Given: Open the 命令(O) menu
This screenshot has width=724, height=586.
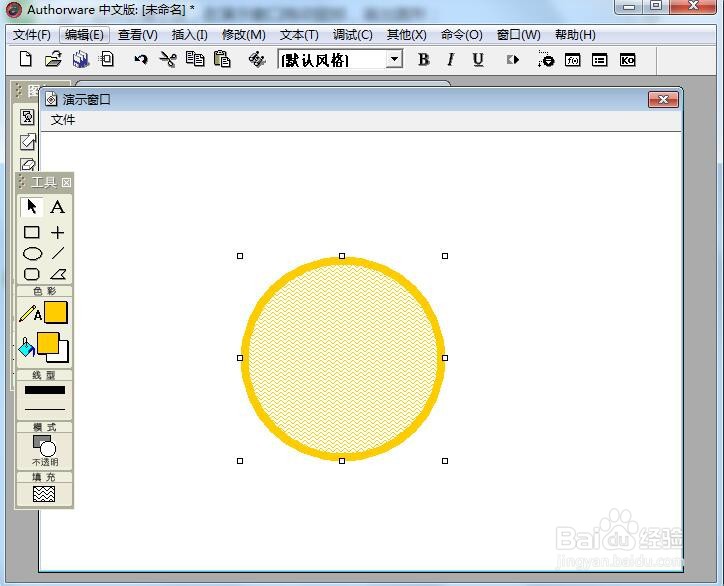Looking at the screenshot, I should coord(461,35).
